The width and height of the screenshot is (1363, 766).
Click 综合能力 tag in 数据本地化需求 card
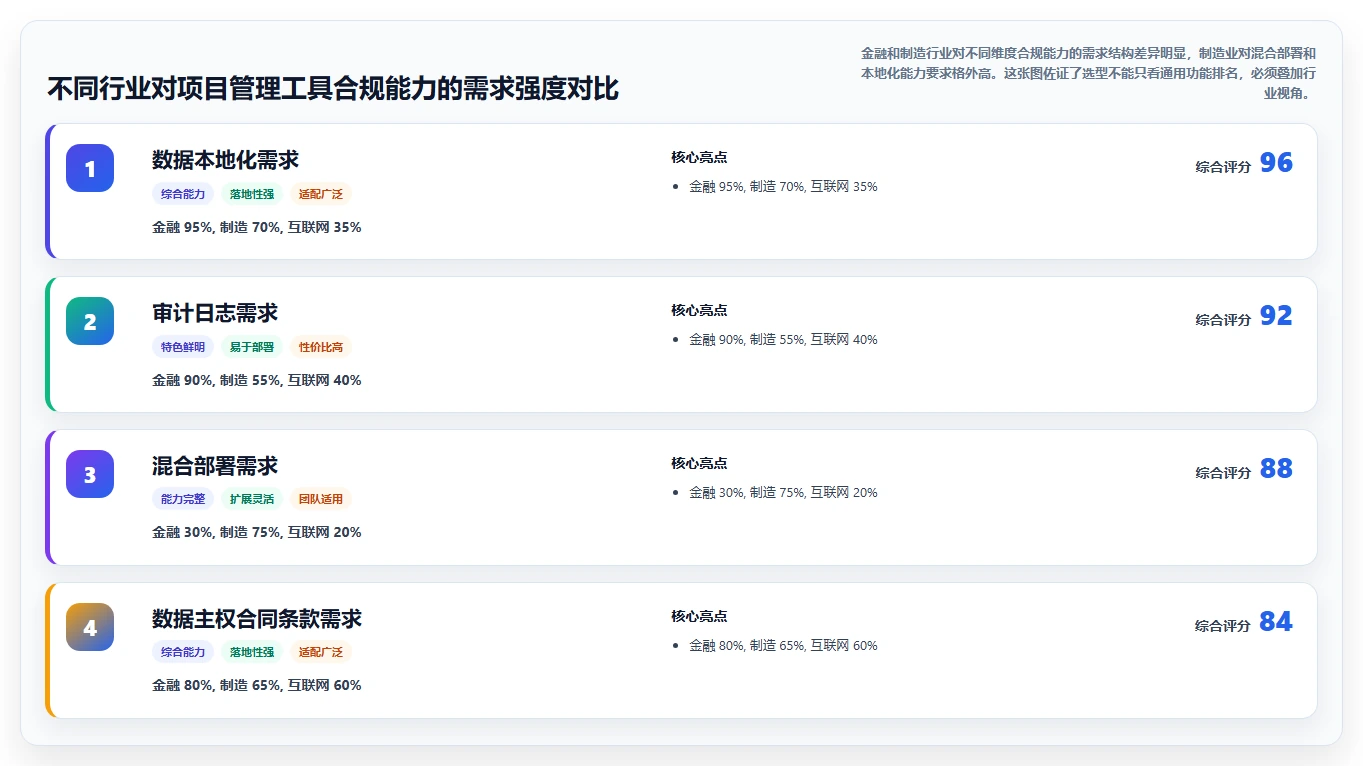pyautogui.click(x=183, y=194)
